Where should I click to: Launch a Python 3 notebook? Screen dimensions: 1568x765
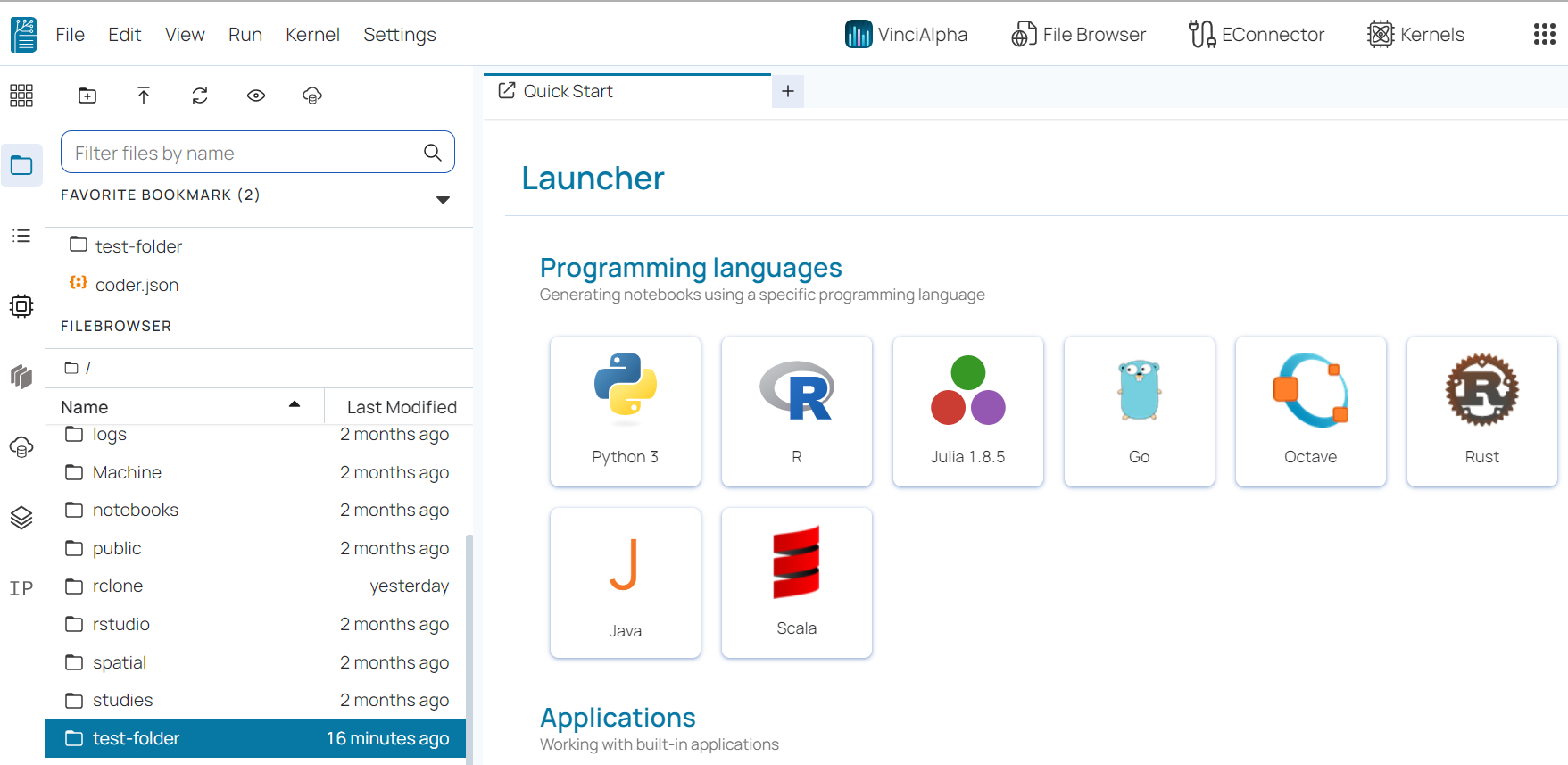626,412
